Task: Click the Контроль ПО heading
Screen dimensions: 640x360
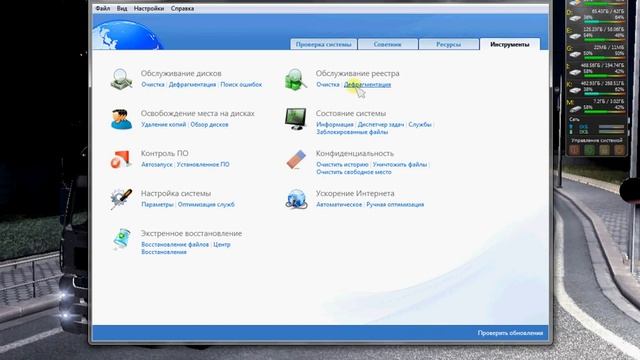Action: (x=164, y=153)
